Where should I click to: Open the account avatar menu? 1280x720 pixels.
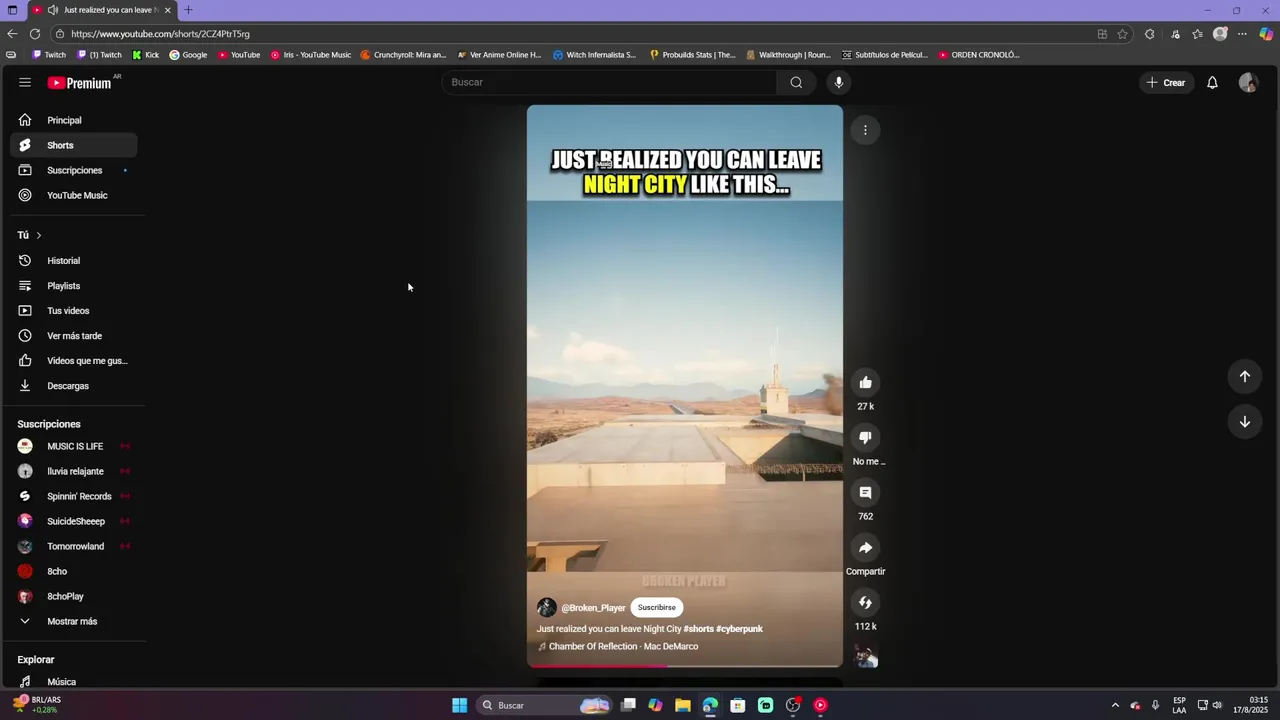[1248, 82]
